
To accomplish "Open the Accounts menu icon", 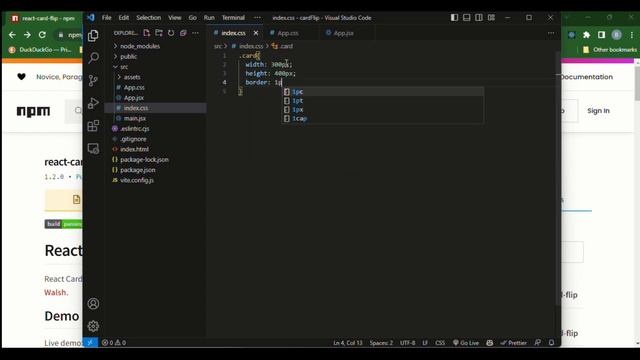I will [x=93, y=304].
